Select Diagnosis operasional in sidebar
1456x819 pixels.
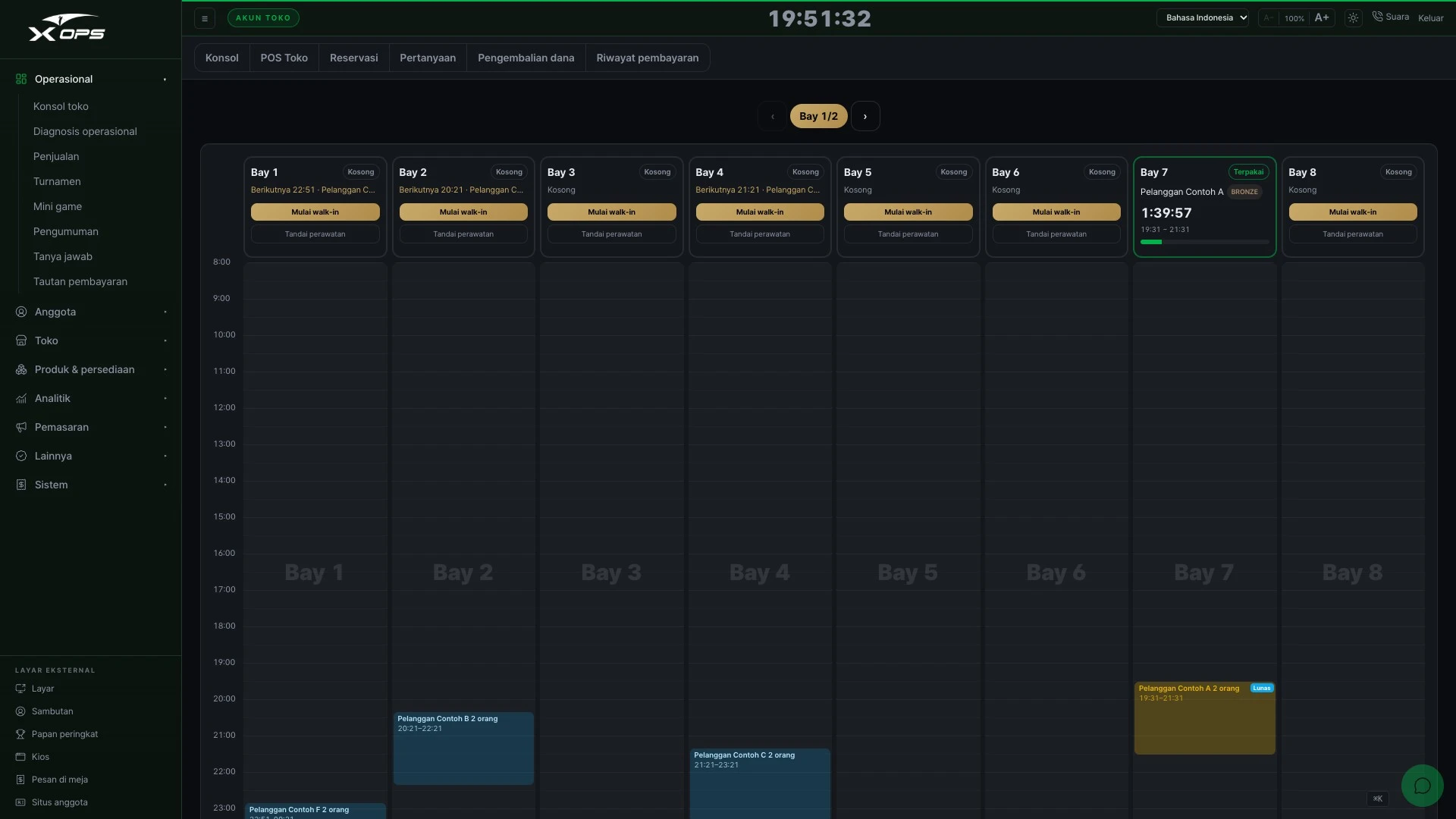(85, 131)
